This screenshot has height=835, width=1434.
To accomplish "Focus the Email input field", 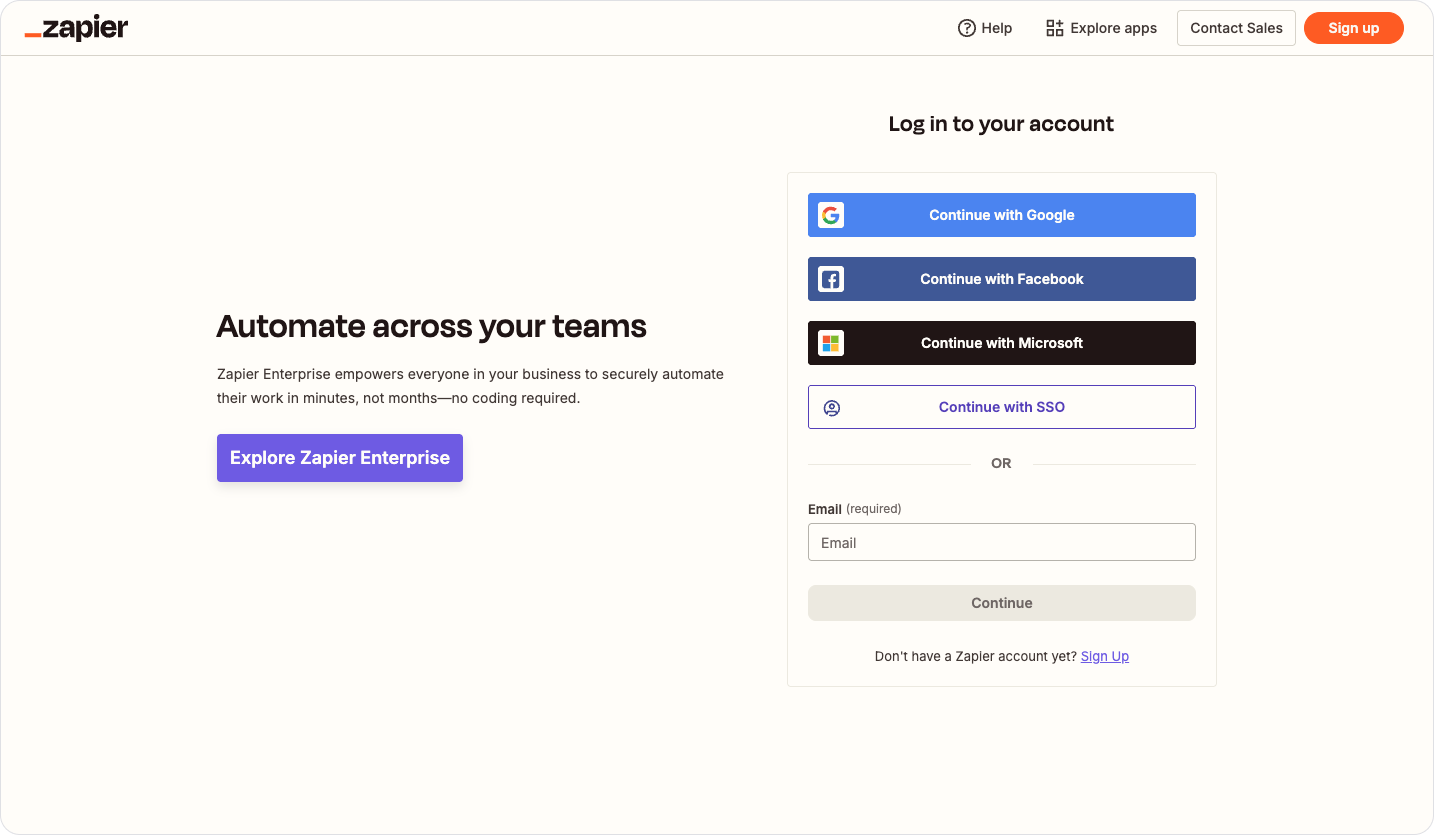I will [1001, 542].
